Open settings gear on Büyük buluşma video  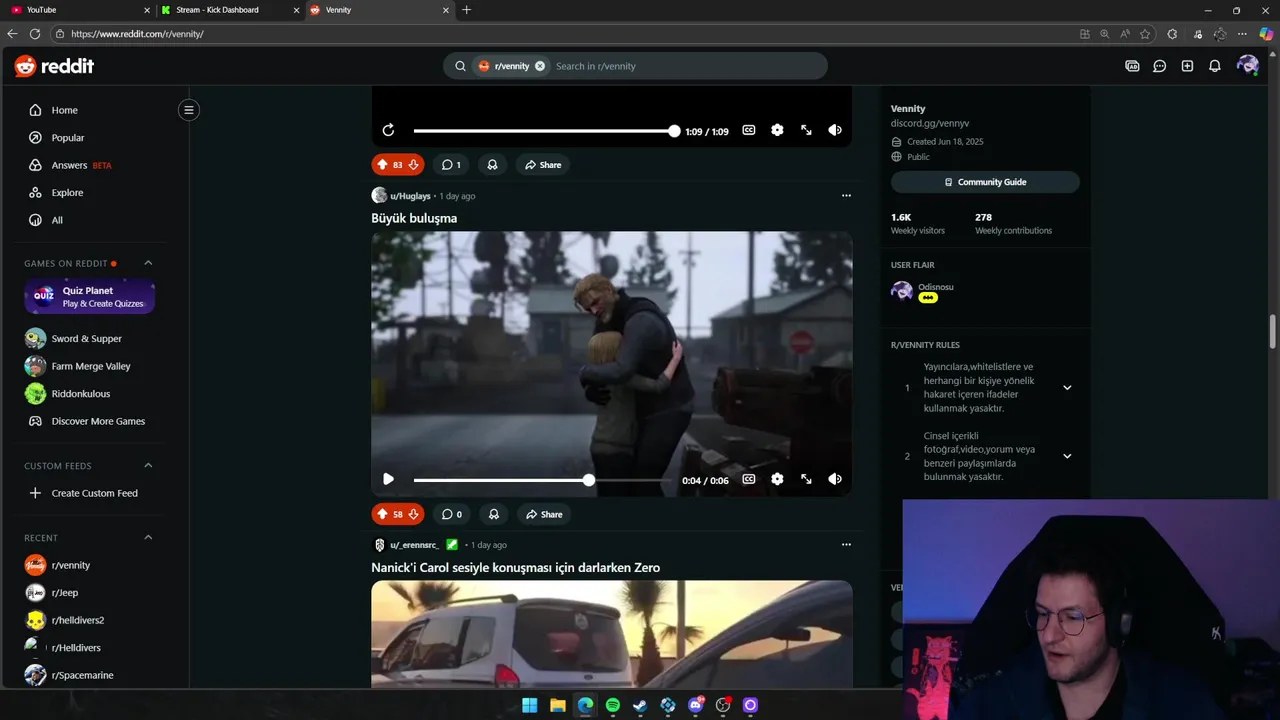(x=777, y=479)
